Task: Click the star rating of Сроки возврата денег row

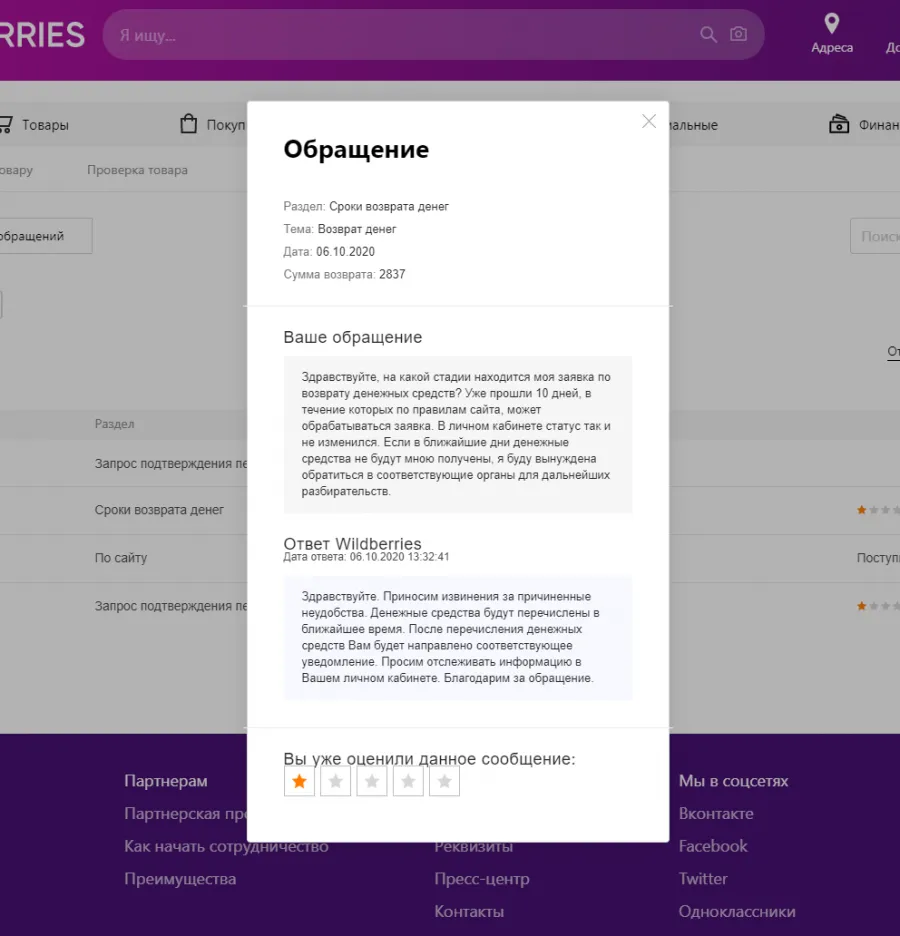Action: 877,510
